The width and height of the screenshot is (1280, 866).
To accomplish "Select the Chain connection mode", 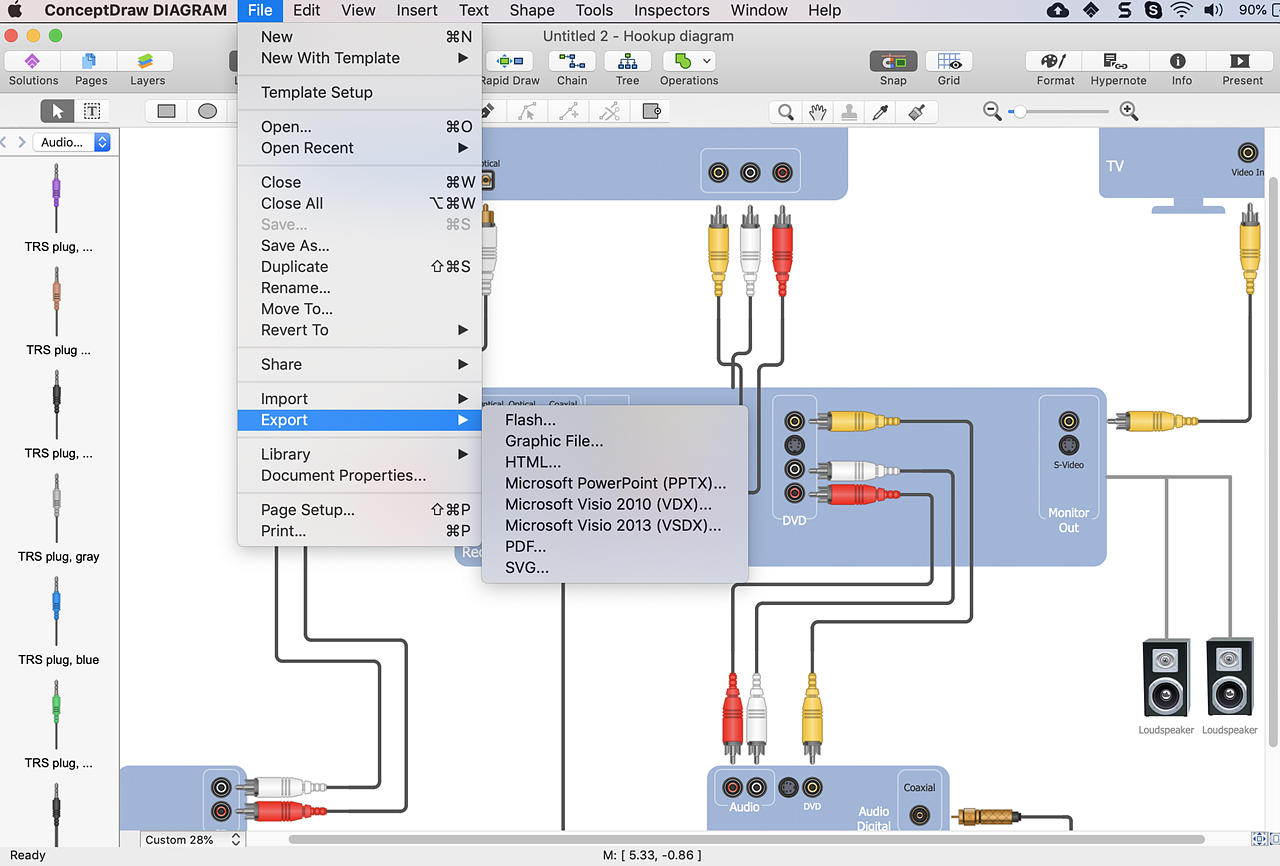I will [572, 62].
